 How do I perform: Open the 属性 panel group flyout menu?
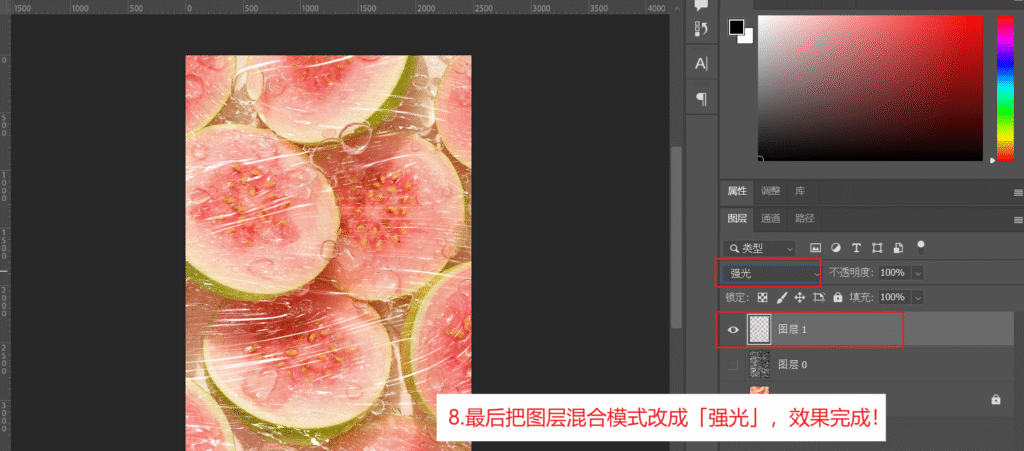(1018, 193)
